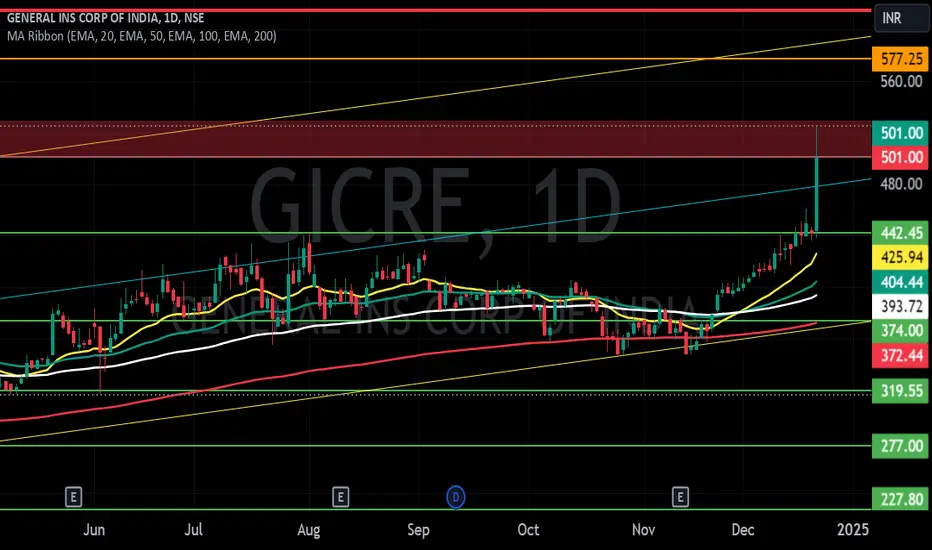
Task: Click the Dec label on time axis
Action: [742, 529]
